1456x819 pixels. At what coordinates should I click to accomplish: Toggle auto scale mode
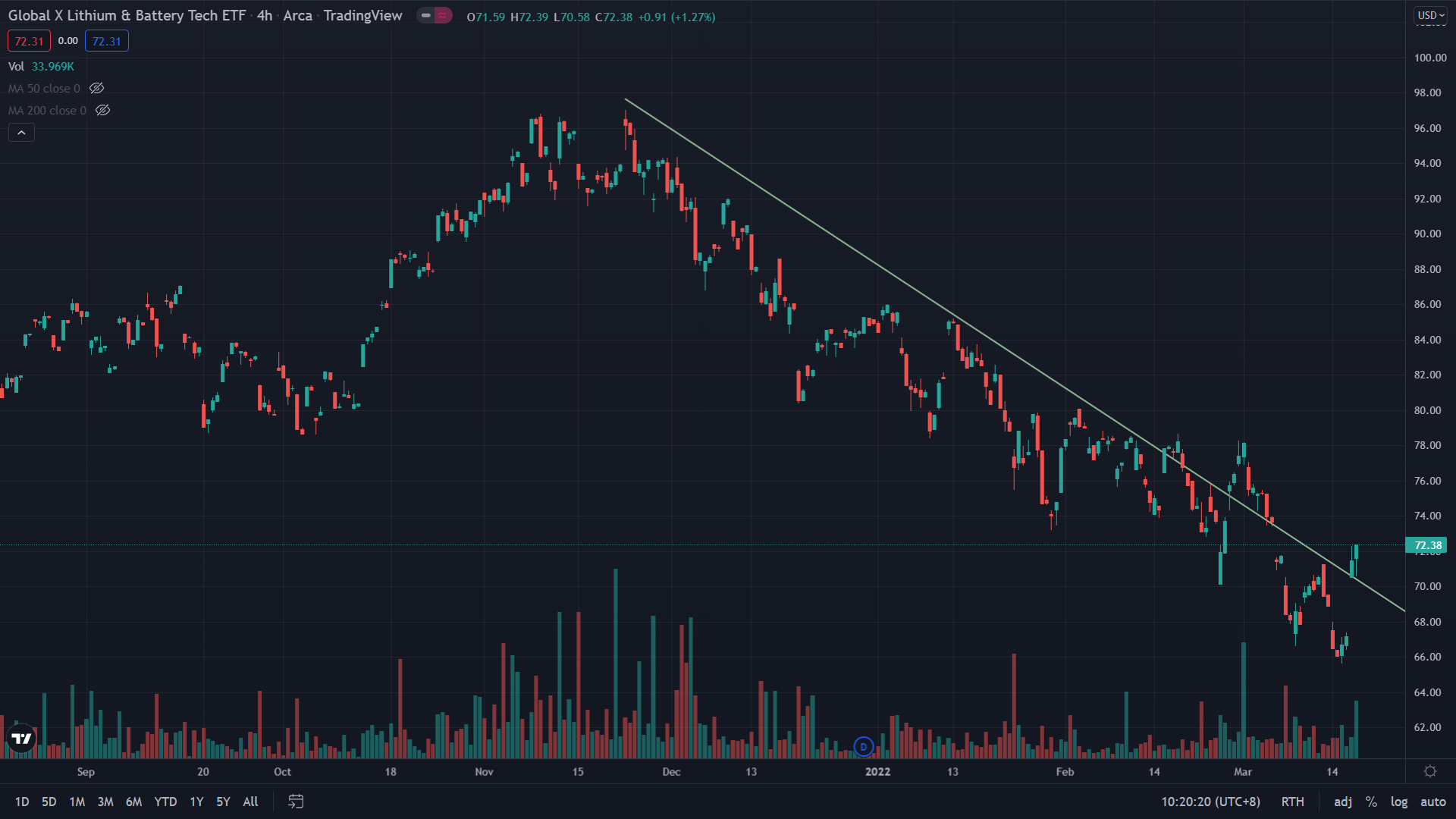[1433, 802]
